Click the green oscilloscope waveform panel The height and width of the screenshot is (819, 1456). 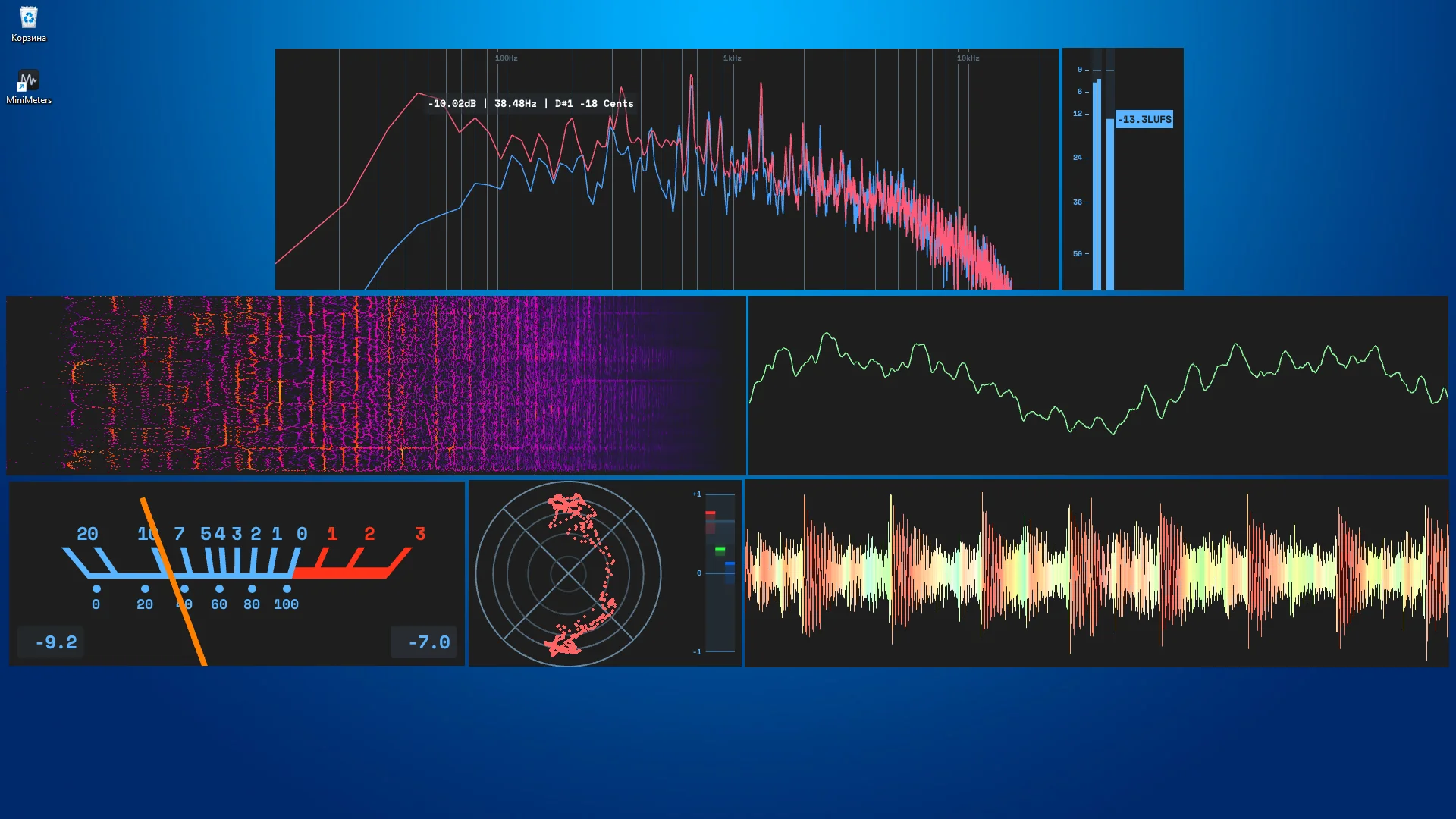(1098, 385)
